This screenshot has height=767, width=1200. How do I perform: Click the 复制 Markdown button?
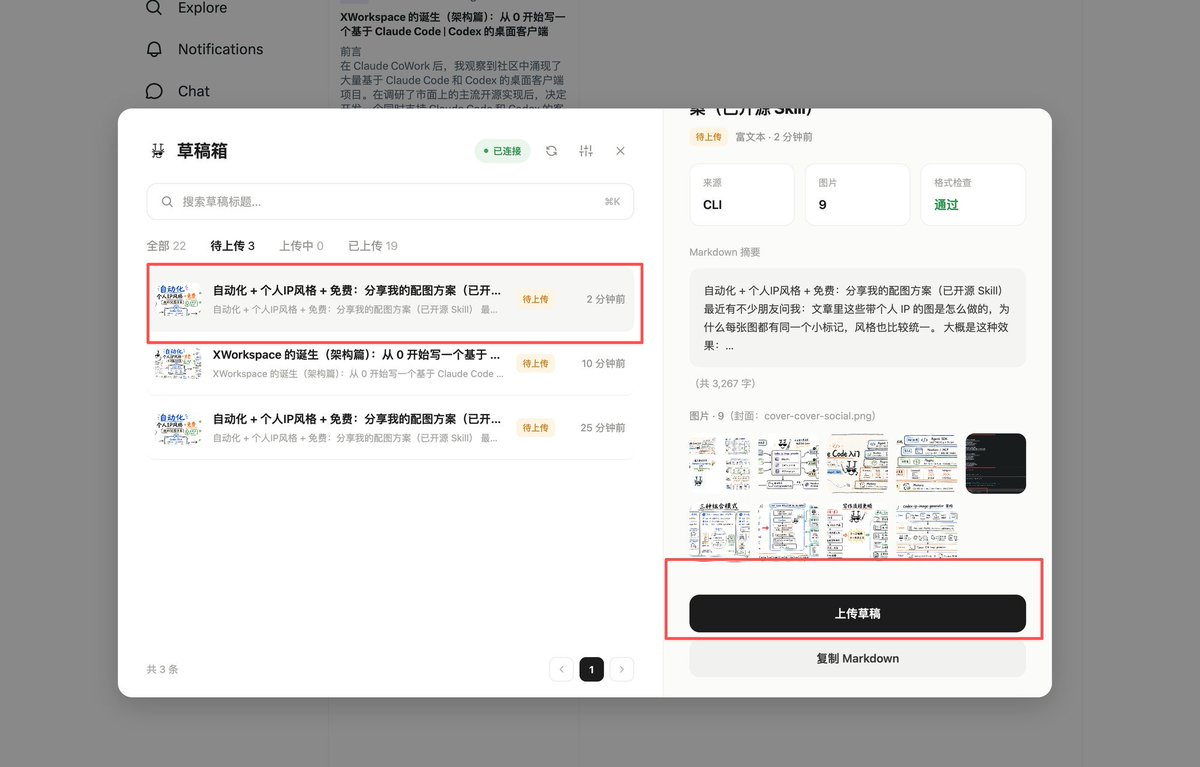coord(857,659)
